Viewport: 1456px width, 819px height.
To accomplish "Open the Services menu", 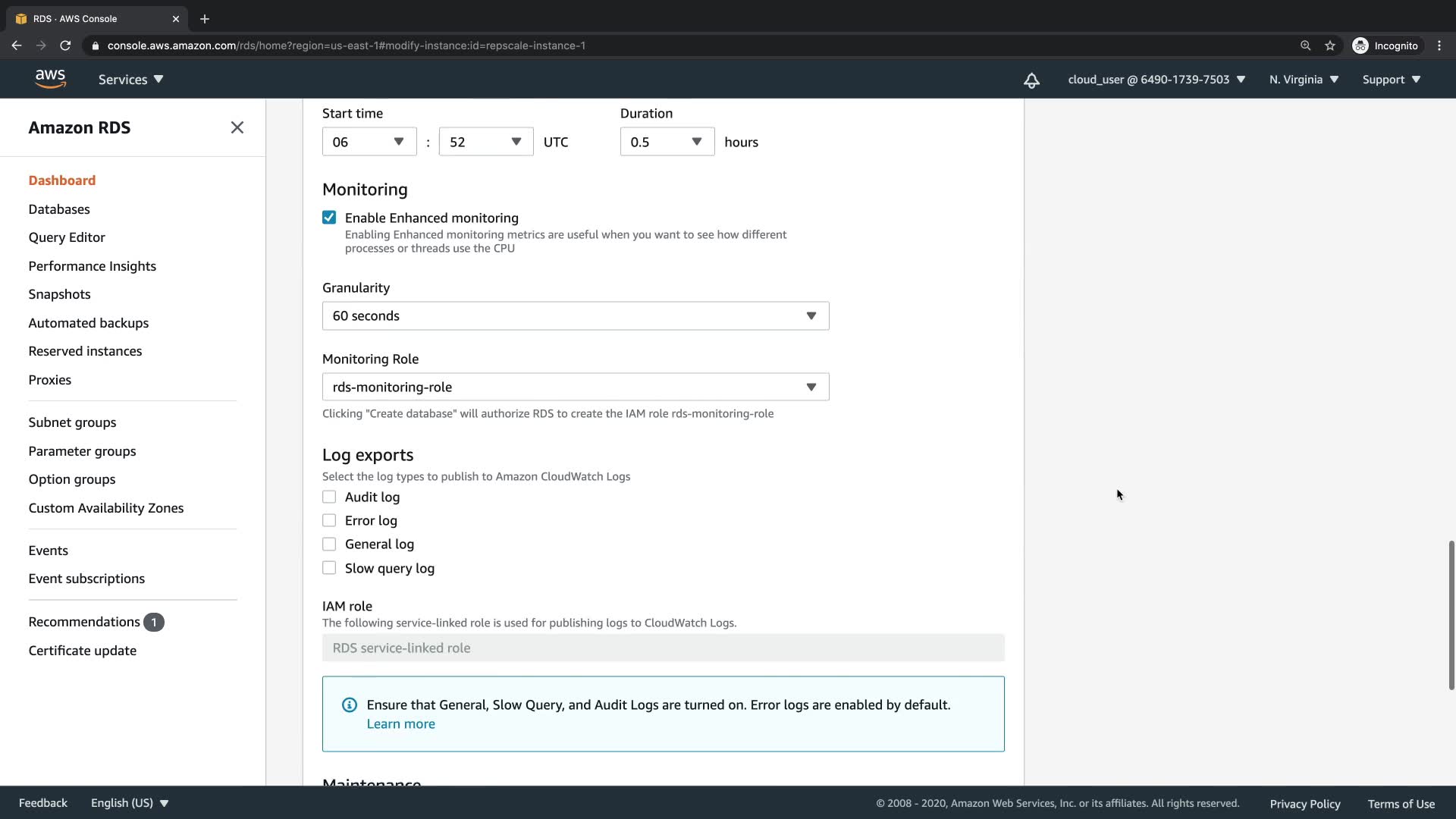I will 130,80.
